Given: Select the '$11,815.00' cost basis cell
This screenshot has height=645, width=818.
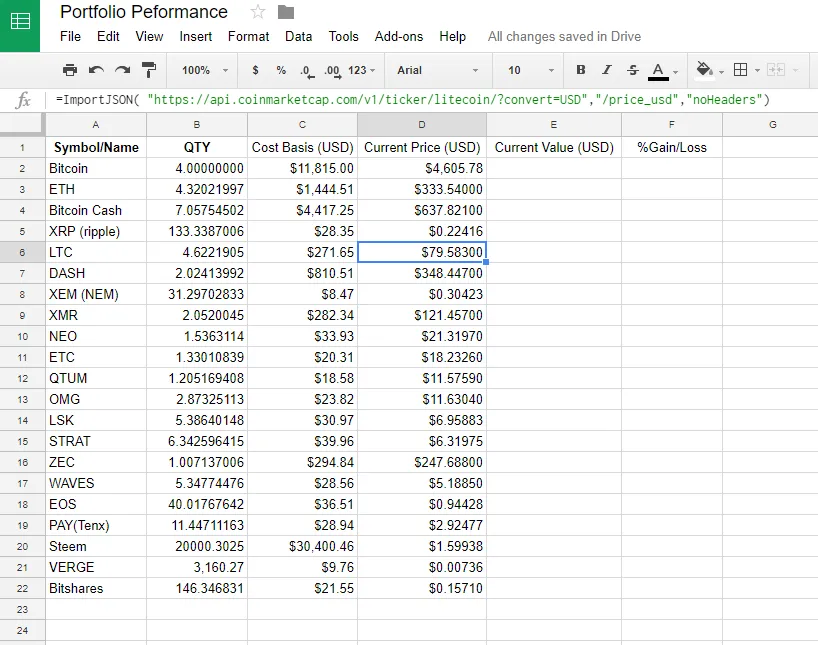Looking at the screenshot, I should click(x=302, y=169).
